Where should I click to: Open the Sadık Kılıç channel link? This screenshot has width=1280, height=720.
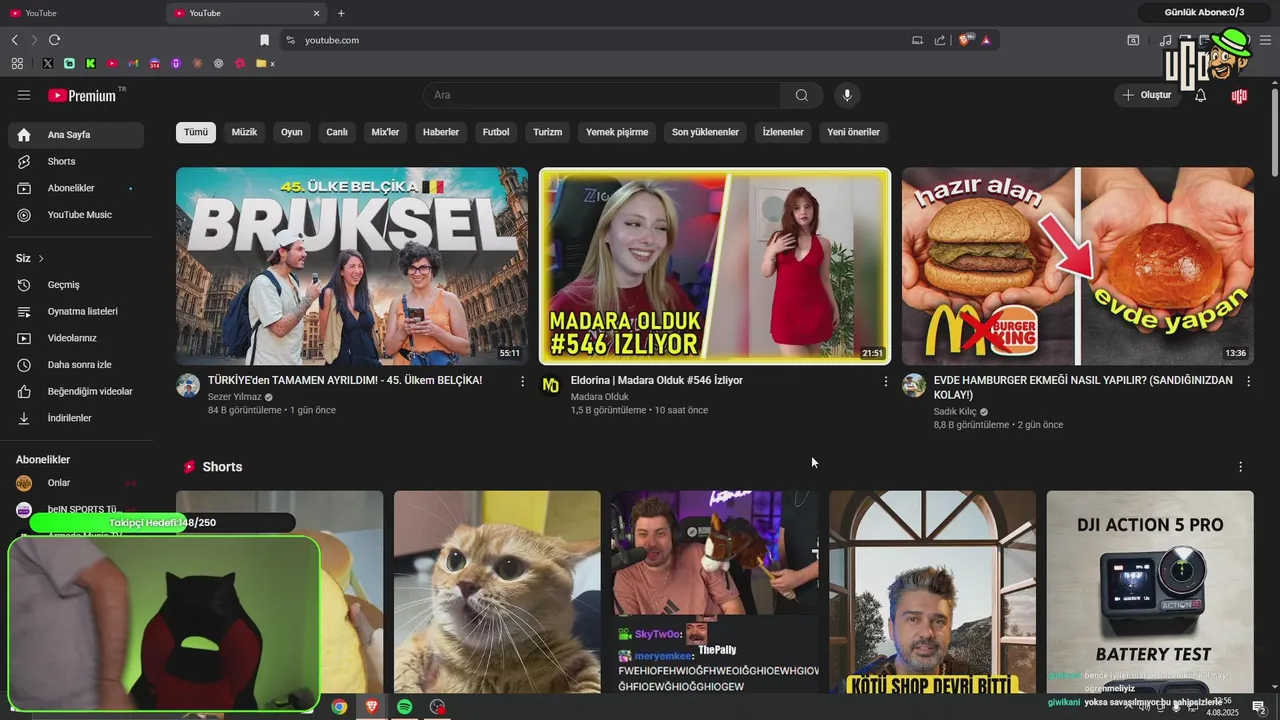tap(955, 411)
